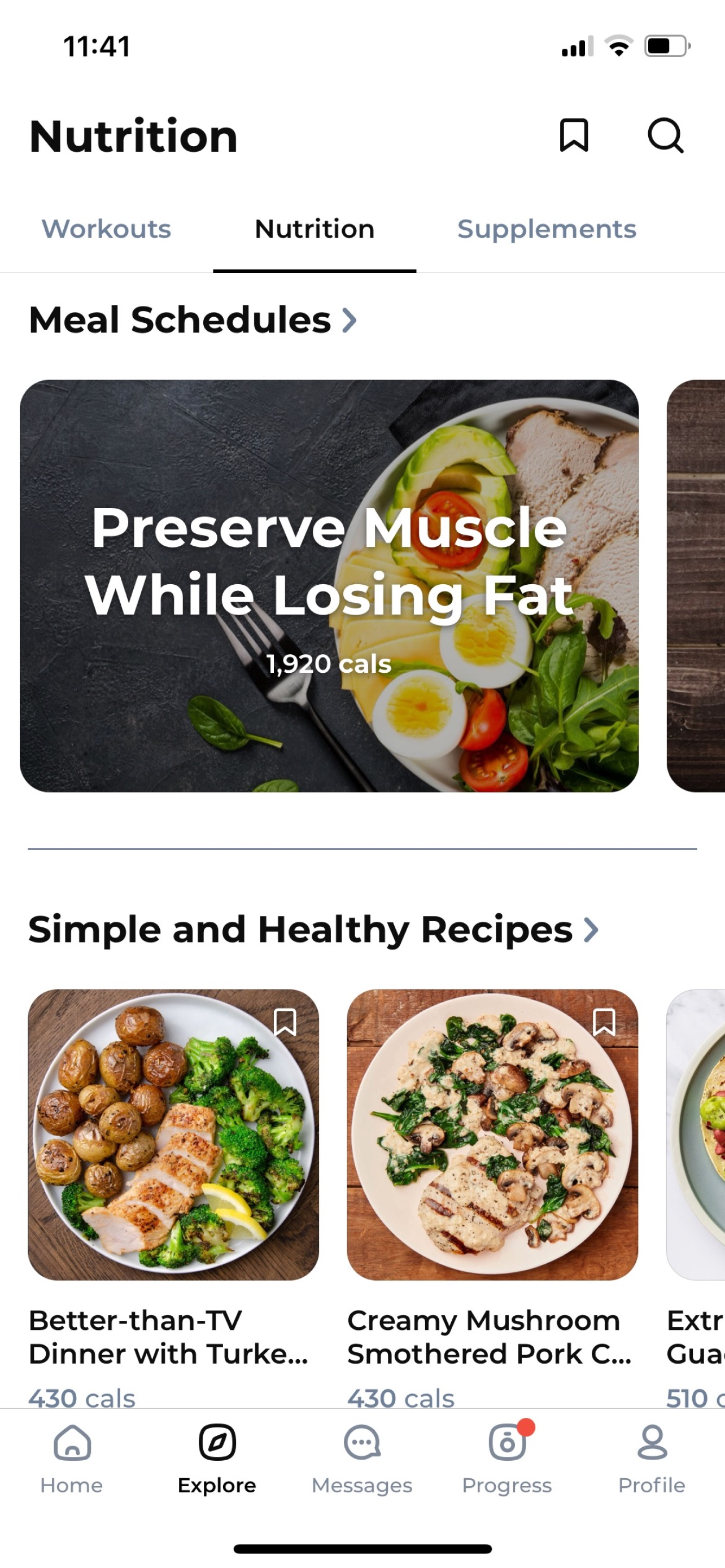Image resolution: width=725 pixels, height=1568 pixels.
Task: Expand Meal Schedules with chevron arrow
Action: coord(350,320)
